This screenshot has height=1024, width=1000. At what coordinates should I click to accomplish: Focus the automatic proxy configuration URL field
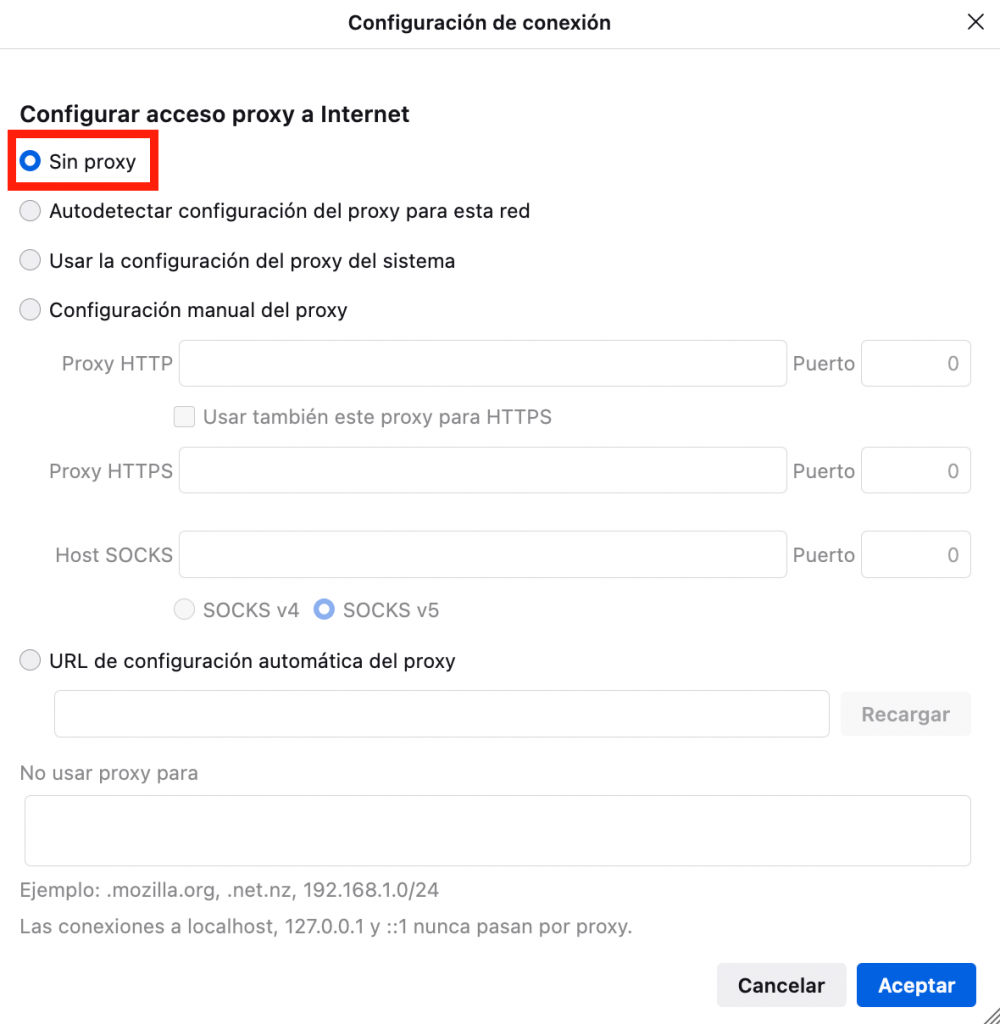(x=440, y=714)
